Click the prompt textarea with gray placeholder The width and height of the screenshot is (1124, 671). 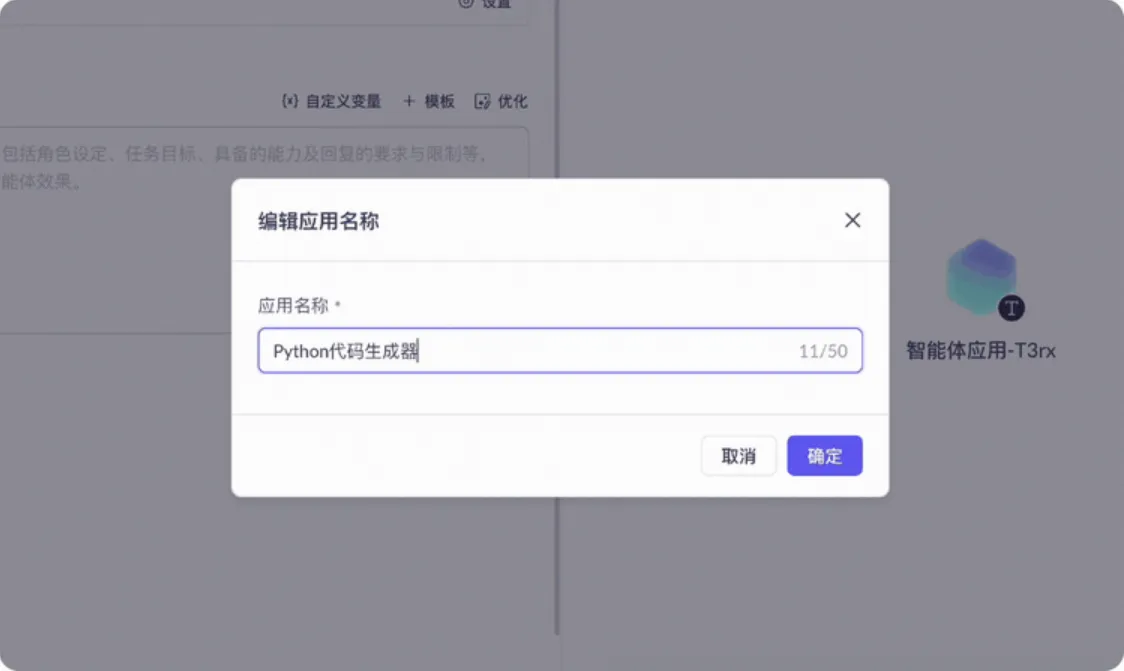coord(264,229)
